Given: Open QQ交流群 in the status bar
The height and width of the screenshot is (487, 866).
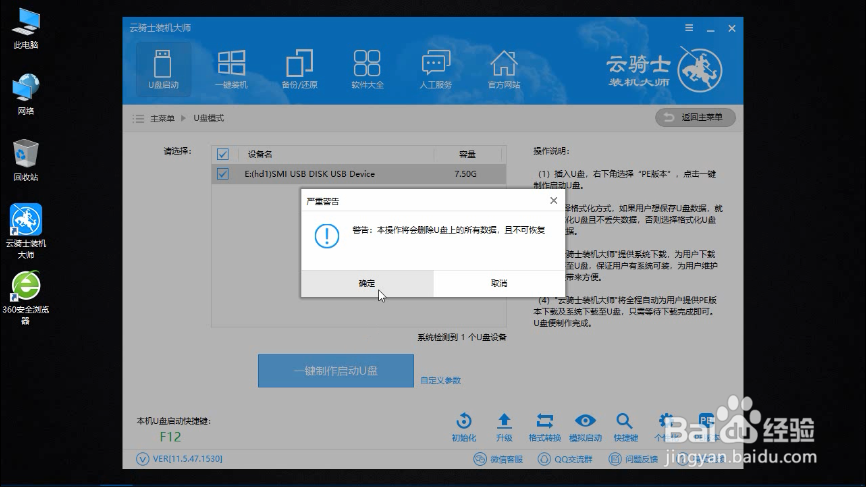Looking at the screenshot, I should pos(565,459).
